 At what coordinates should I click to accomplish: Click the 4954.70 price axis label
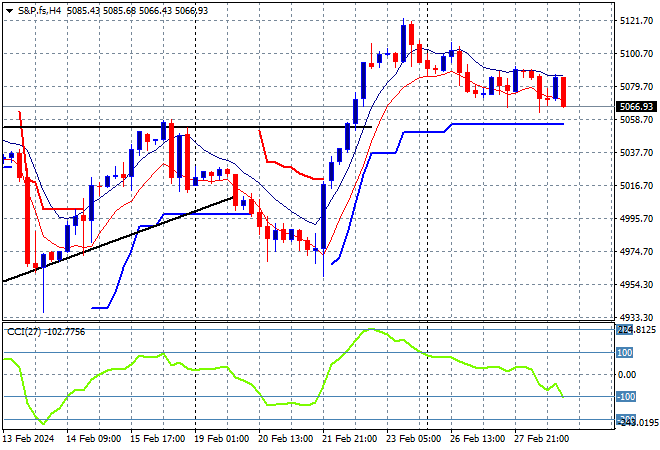[636, 284]
